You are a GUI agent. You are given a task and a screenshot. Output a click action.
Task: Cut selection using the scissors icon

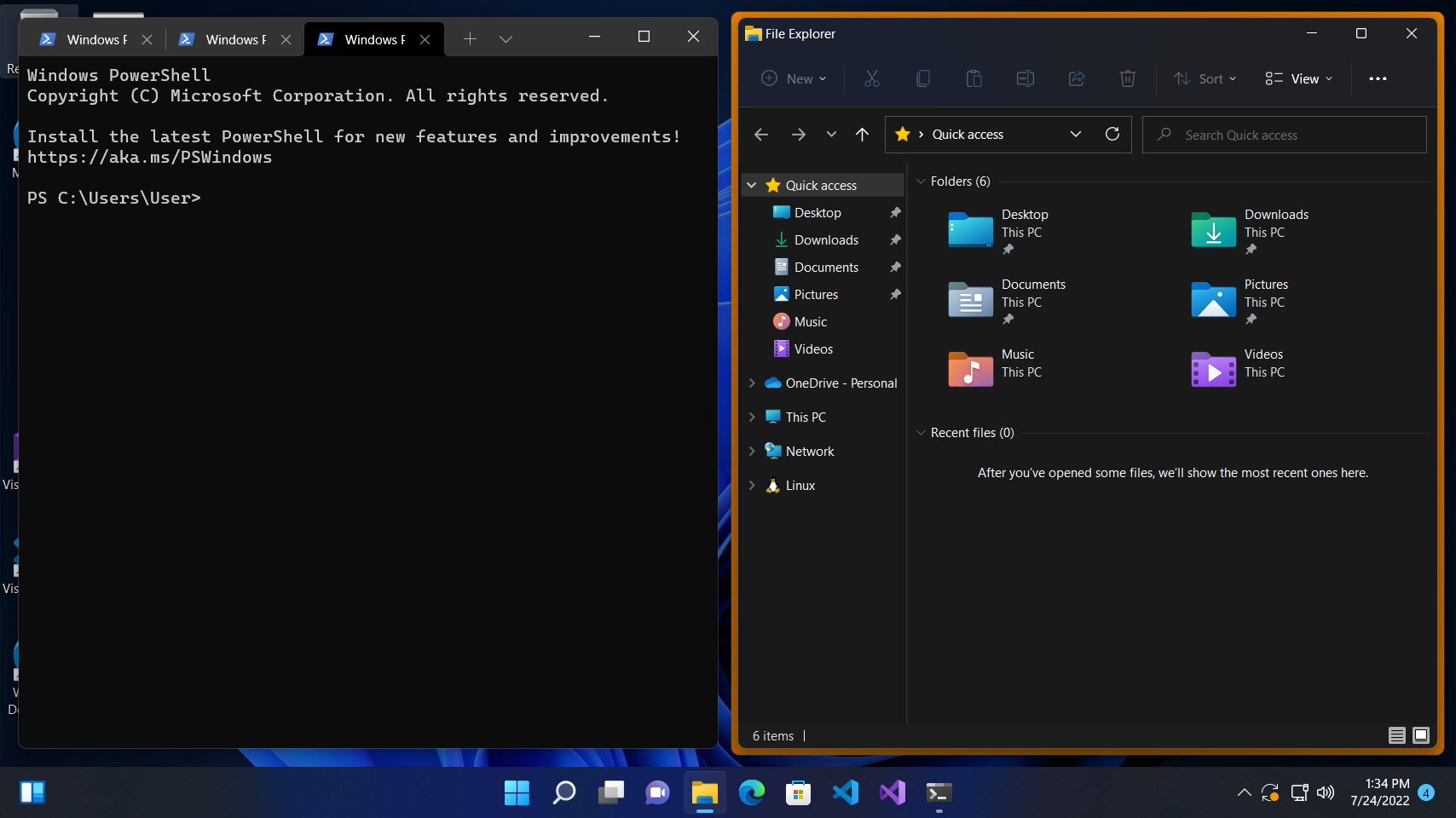871,78
